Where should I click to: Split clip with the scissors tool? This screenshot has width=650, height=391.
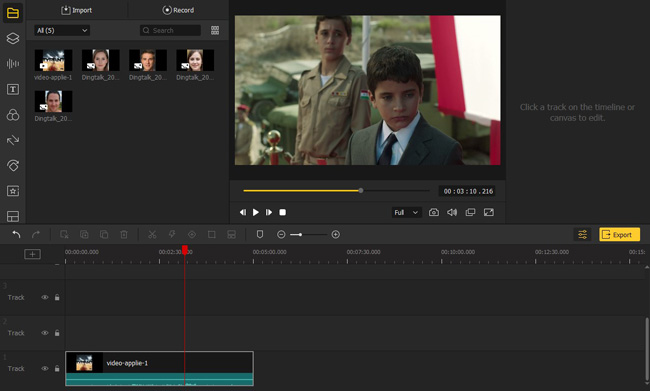tap(152, 235)
